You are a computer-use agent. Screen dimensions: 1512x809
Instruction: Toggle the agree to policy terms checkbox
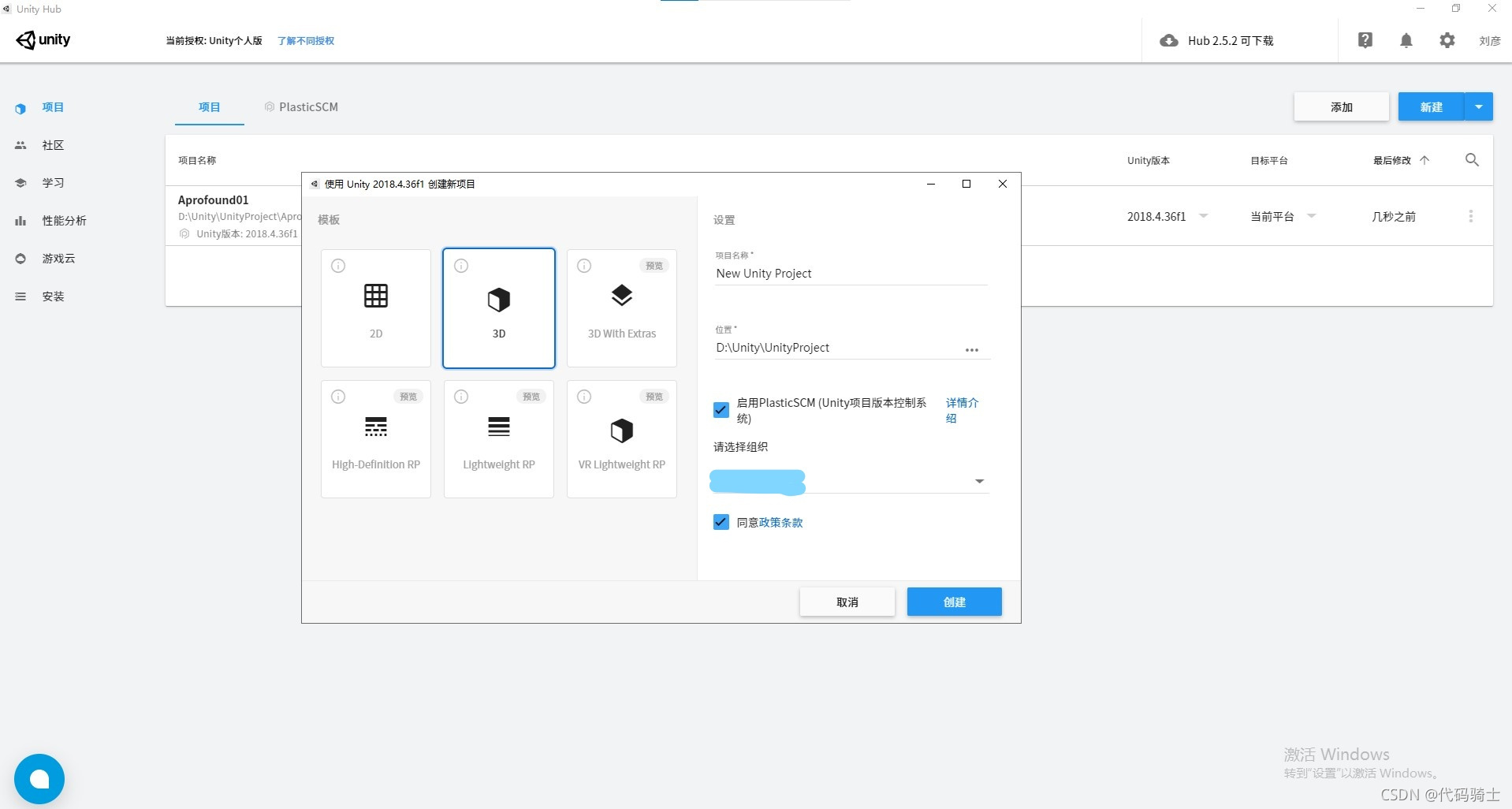click(721, 522)
